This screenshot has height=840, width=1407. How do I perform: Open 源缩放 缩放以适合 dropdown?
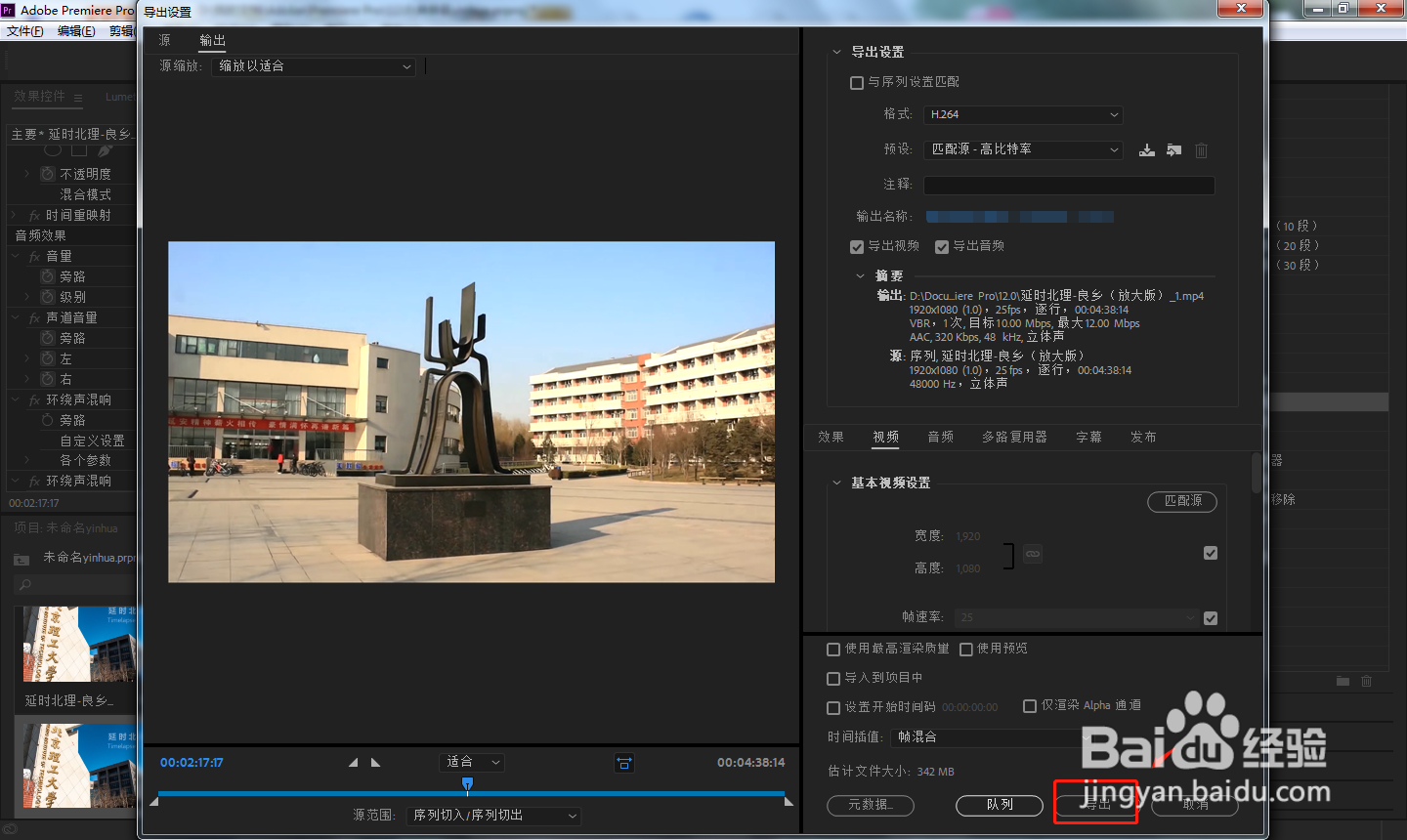coord(314,66)
